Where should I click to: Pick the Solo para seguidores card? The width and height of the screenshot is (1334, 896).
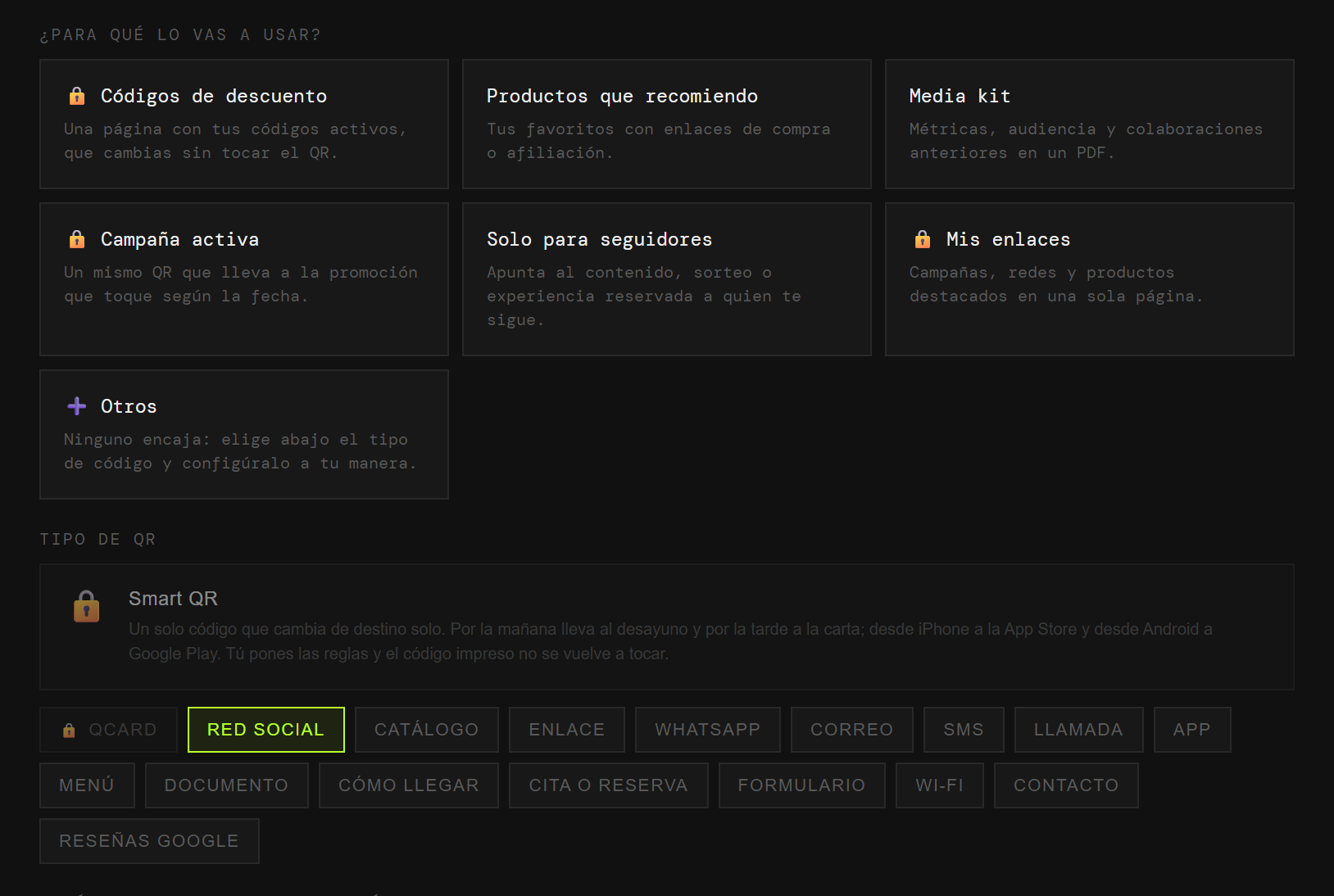pos(667,279)
